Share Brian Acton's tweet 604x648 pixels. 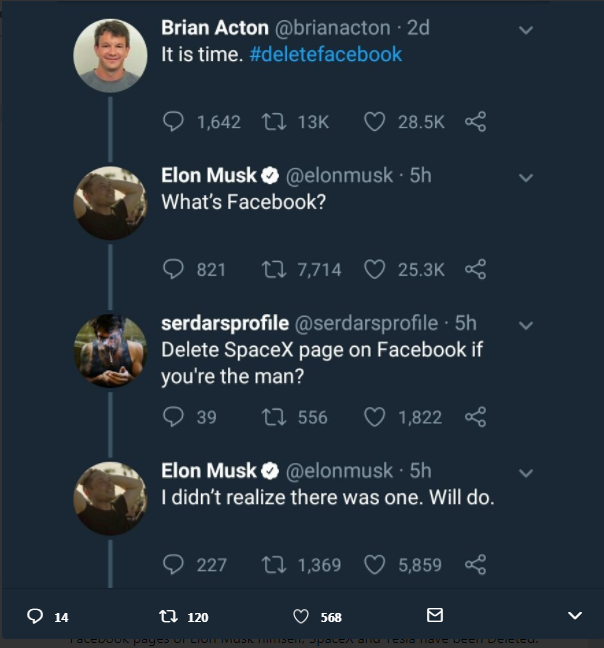[476, 122]
